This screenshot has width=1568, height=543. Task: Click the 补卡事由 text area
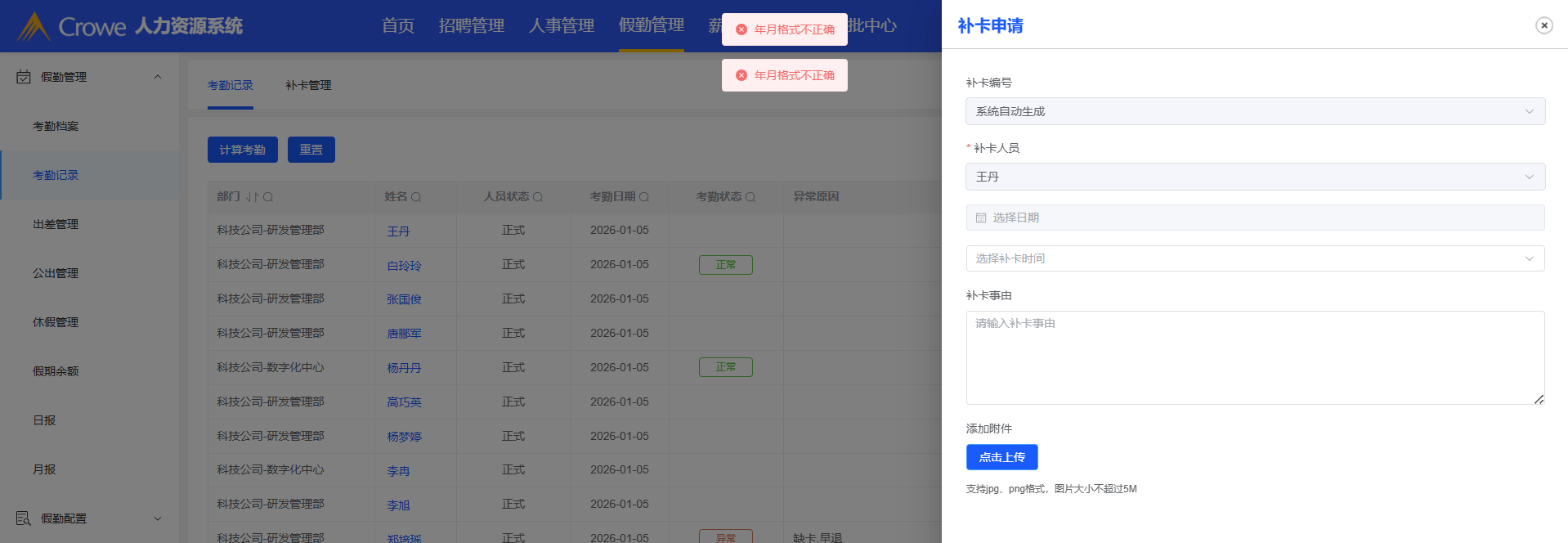point(1255,357)
